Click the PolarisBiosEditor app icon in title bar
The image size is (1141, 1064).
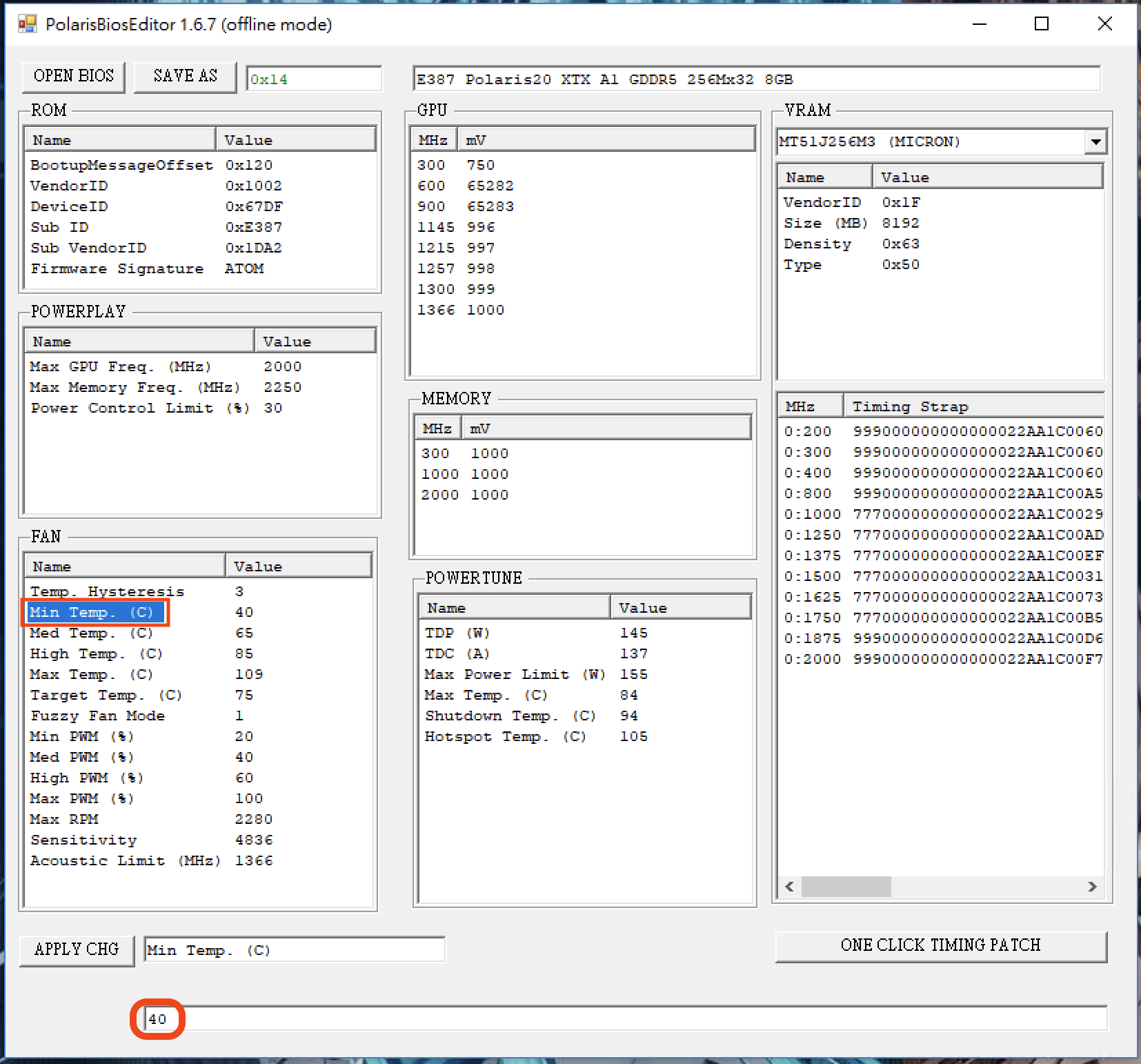[27, 25]
